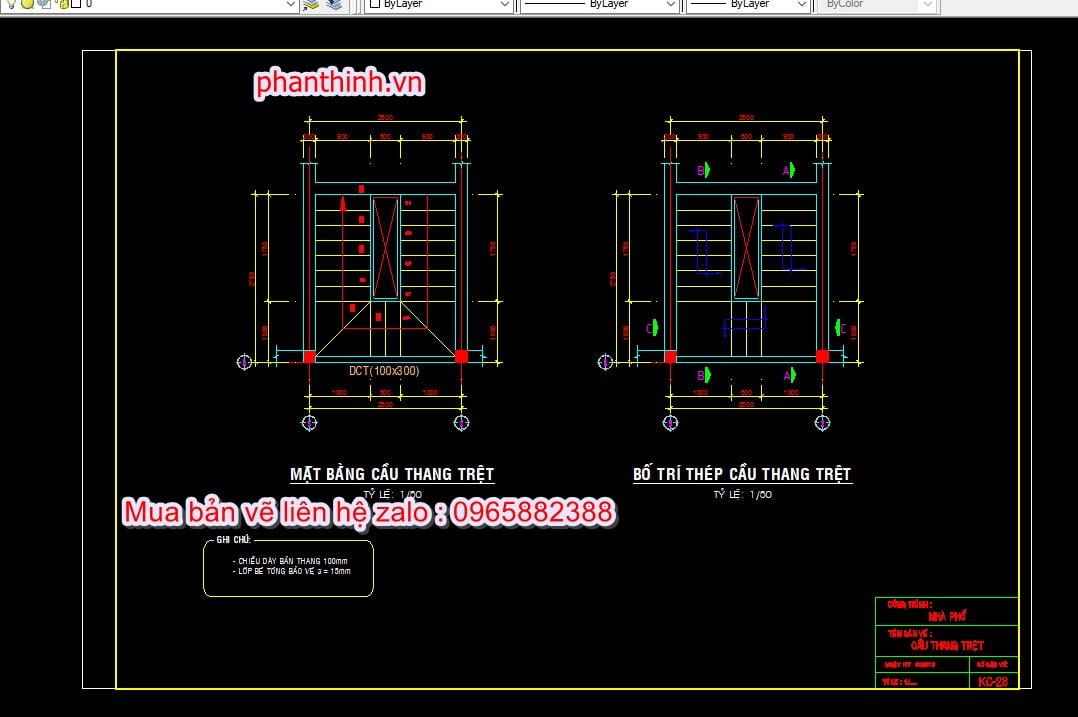Toggle the layer 0 freeze sun icon
This screenshot has height=717, width=1078.
point(28,3)
